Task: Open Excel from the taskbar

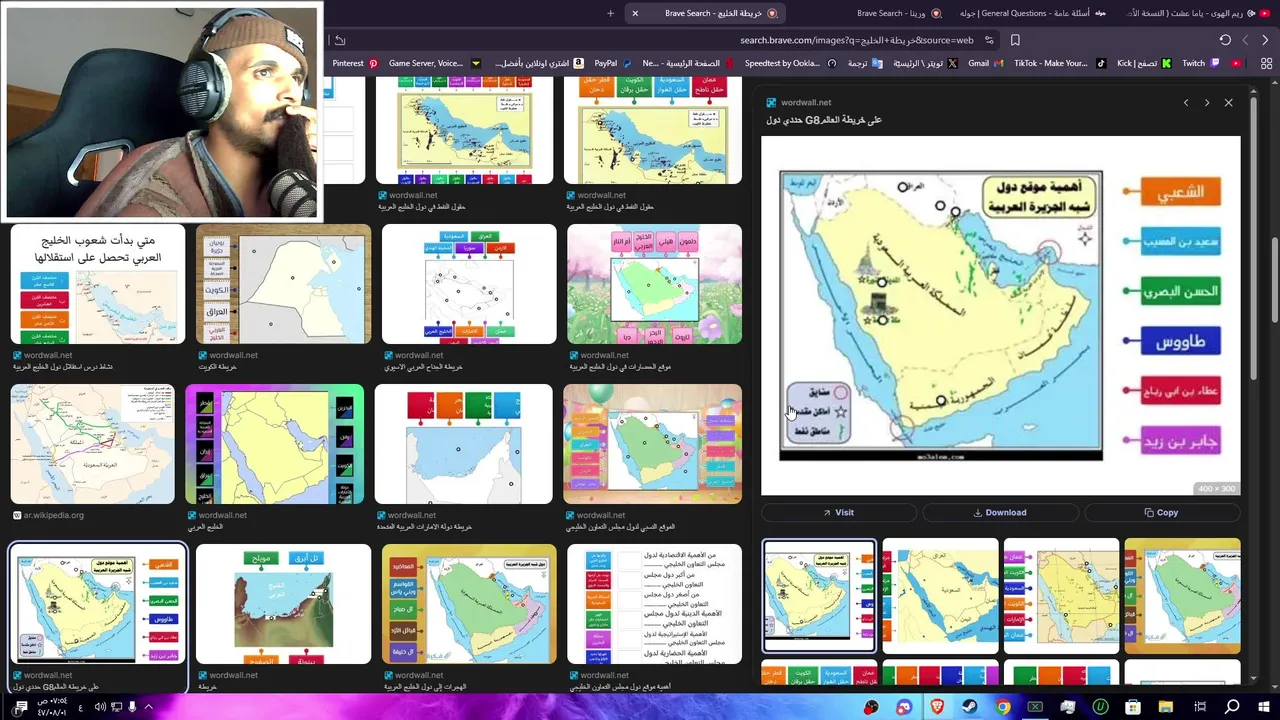Action: (x=1035, y=707)
